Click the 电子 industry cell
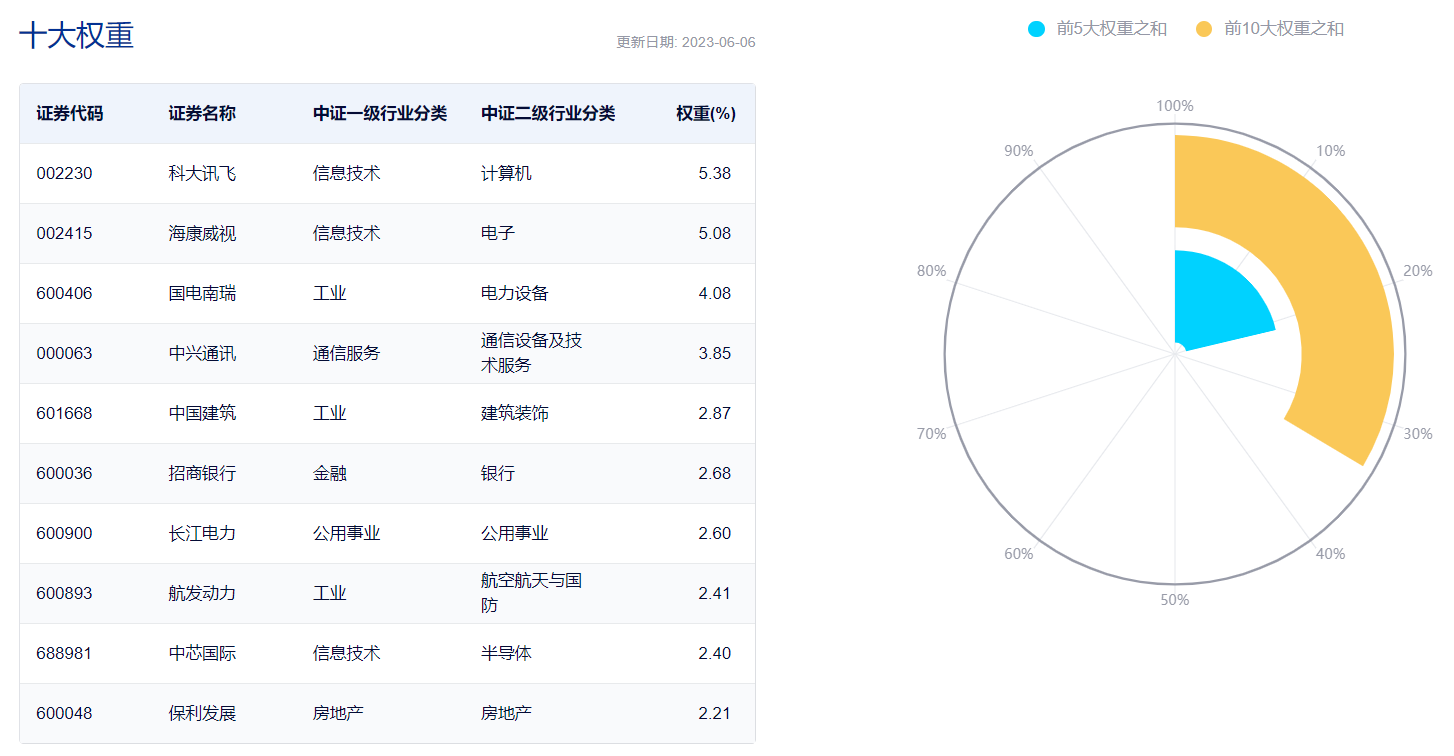The image size is (1454, 756). pos(497,234)
